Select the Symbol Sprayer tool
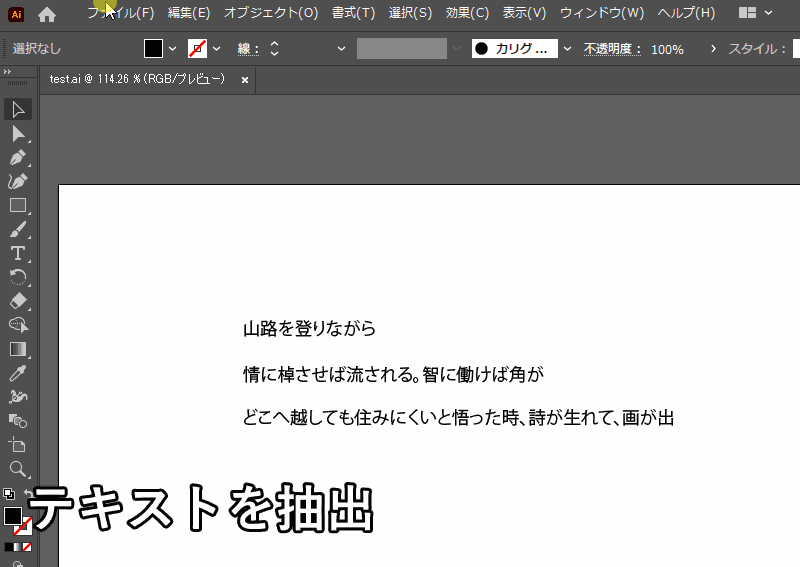The width and height of the screenshot is (800, 567). click(18, 397)
